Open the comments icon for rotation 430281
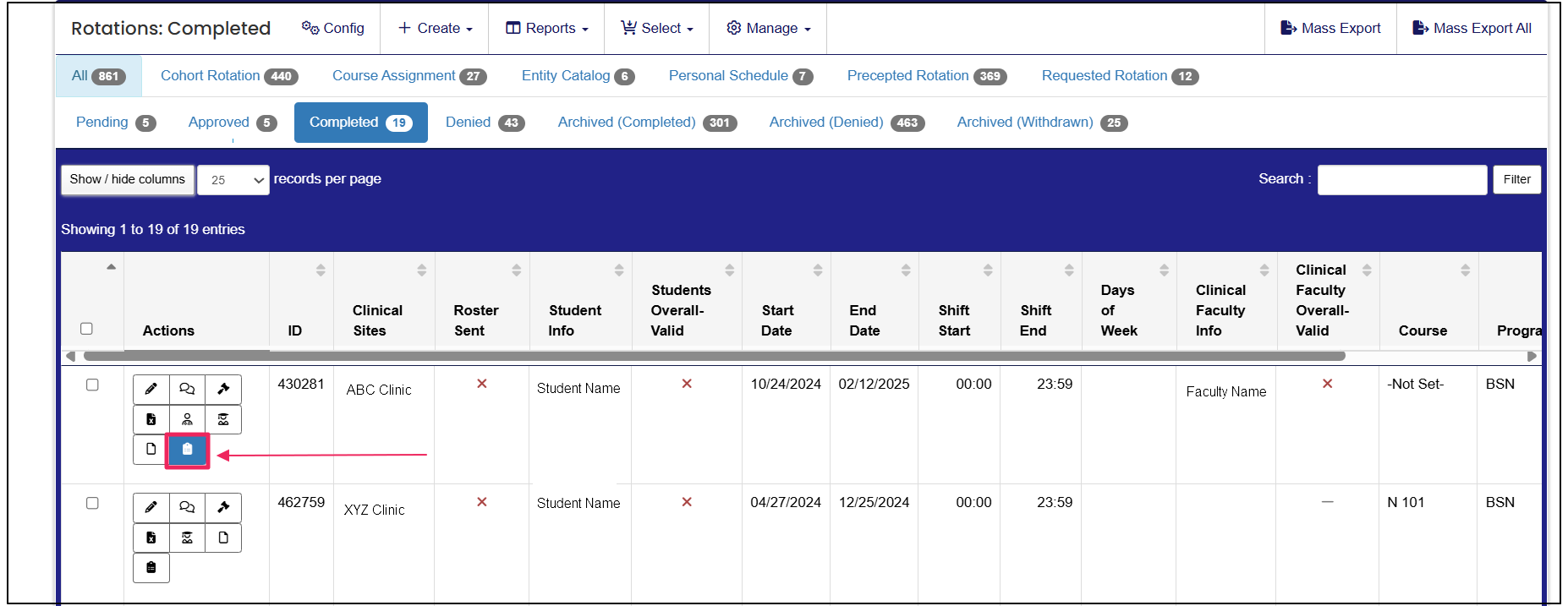Screen dimensions: 1568x606 click(x=187, y=389)
